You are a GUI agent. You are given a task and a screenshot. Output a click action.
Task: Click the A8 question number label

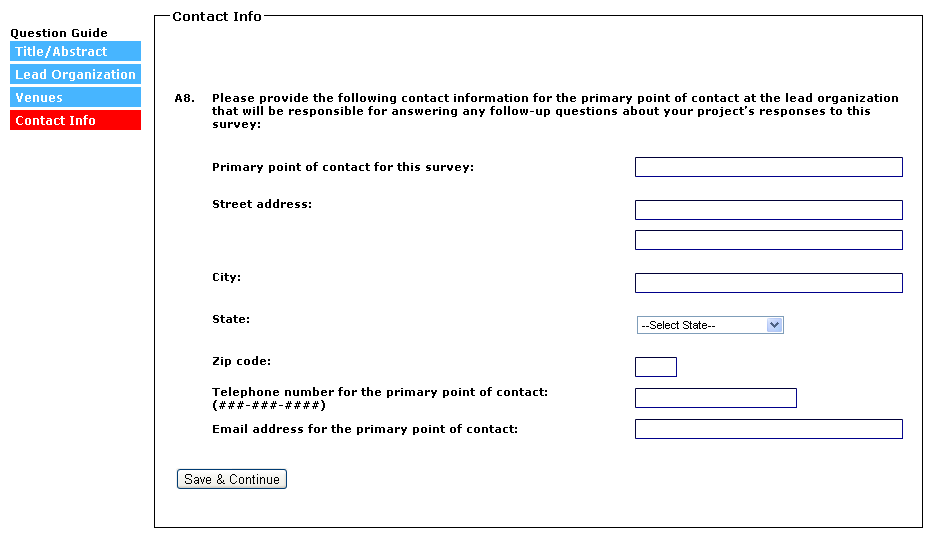click(x=184, y=98)
